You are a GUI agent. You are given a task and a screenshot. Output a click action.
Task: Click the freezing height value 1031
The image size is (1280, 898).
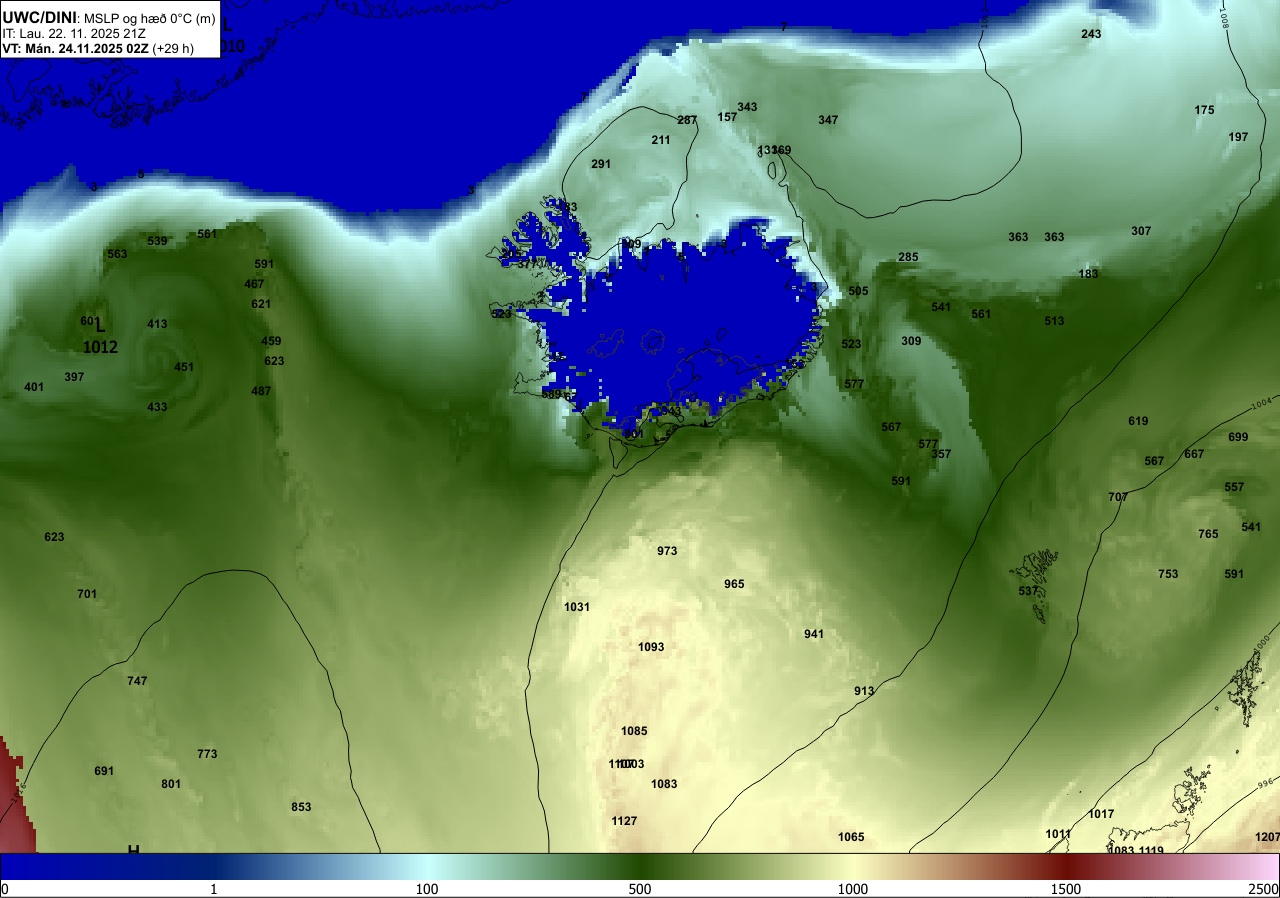pos(577,607)
